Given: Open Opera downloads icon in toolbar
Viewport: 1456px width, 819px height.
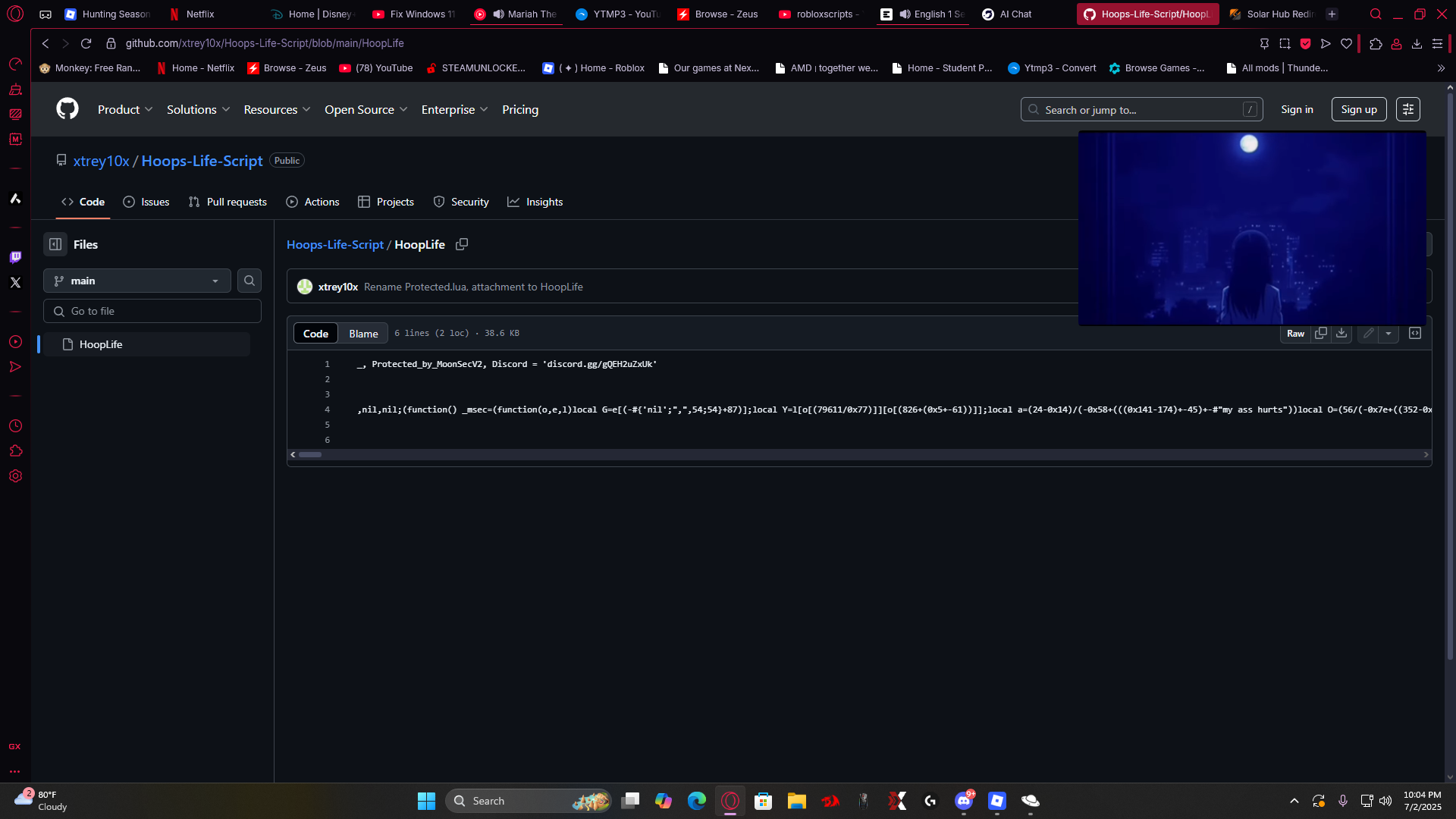Looking at the screenshot, I should (1417, 43).
